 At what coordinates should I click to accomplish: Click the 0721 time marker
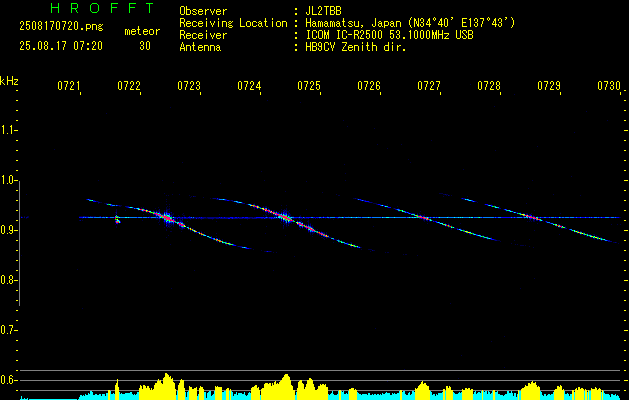69,86
